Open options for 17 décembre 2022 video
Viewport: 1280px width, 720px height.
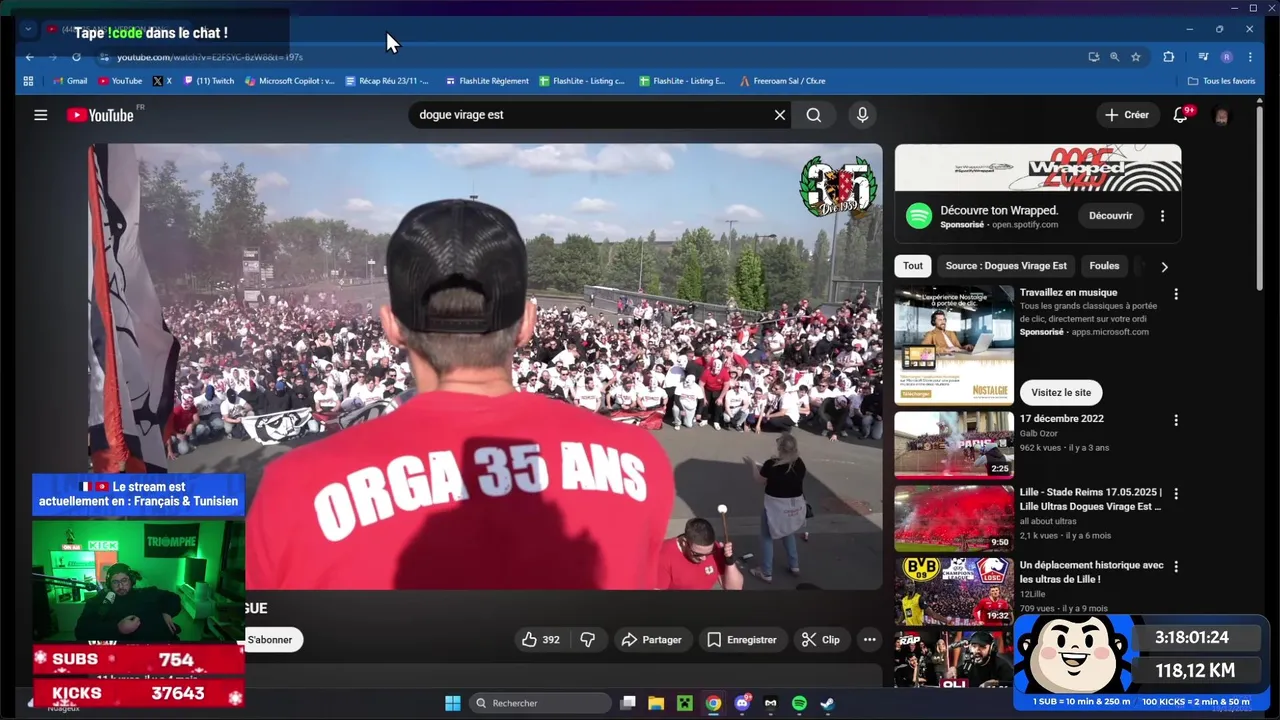pyautogui.click(x=1176, y=420)
